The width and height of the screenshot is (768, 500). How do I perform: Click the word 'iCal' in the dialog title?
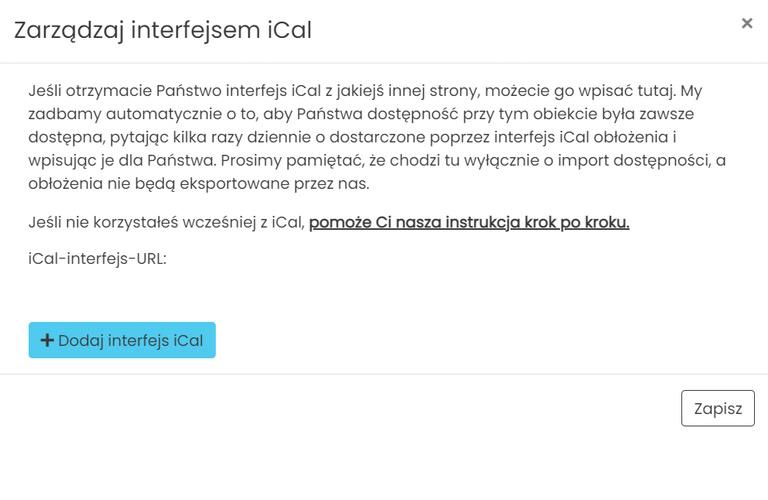pyautogui.click(x=290, y=30)
